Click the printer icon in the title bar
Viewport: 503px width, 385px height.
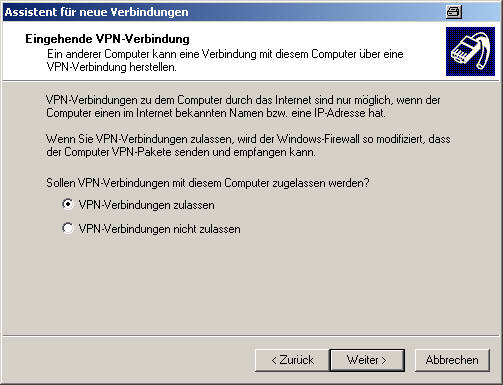click(x=454, y=12)
